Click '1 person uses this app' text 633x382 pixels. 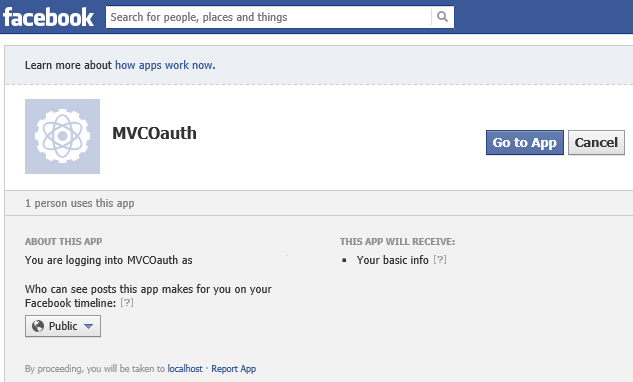coord(80,203)
